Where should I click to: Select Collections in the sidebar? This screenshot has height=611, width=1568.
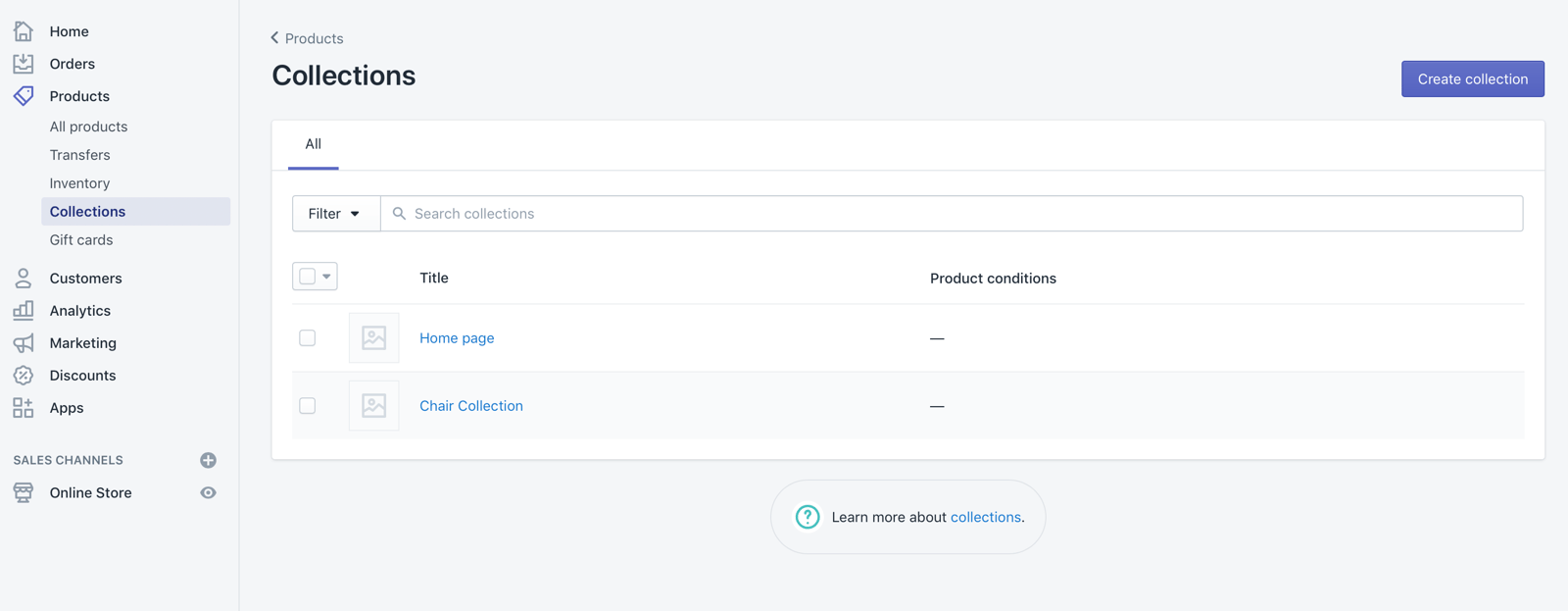point(136,212)
